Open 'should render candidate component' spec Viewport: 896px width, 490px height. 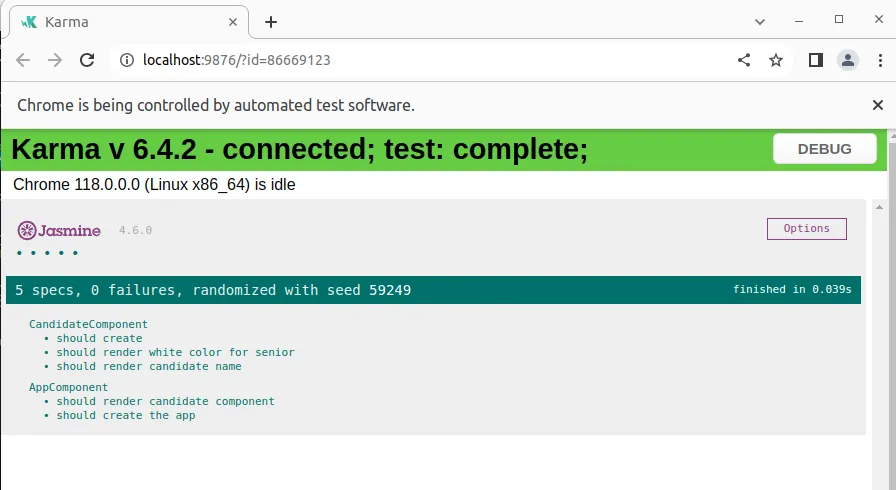tap(165, 401)
